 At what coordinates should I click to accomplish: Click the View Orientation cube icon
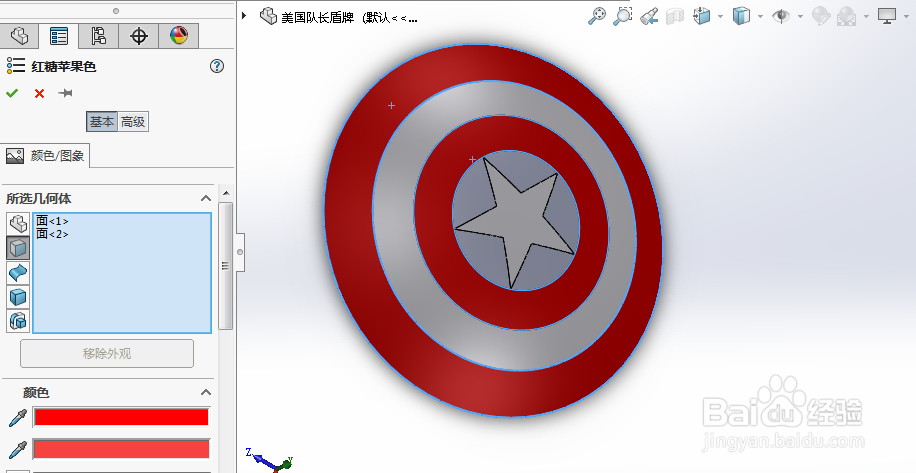click(x=702, y=16)
